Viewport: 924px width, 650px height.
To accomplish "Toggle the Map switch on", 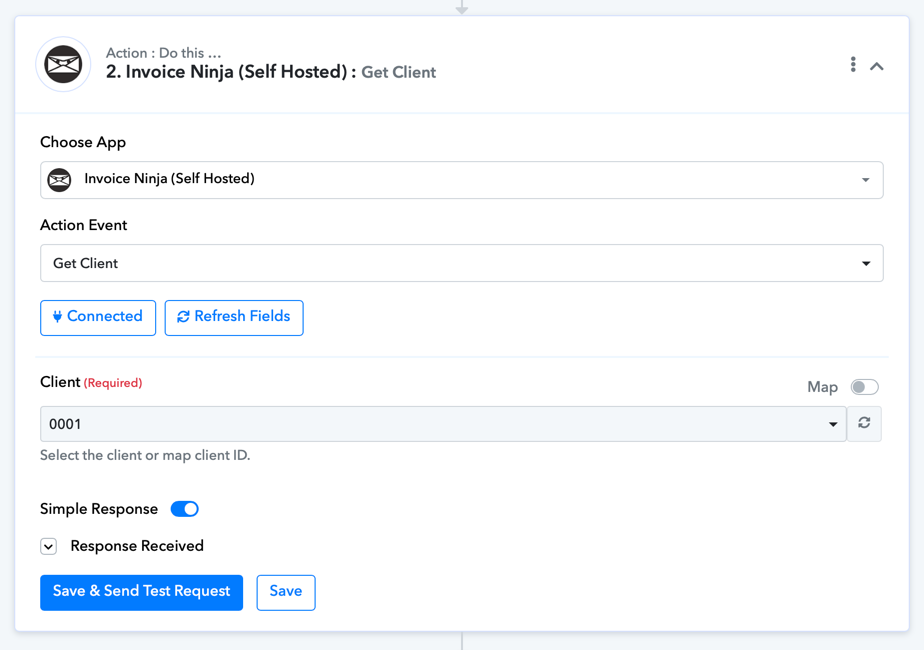I will (864, 387).
